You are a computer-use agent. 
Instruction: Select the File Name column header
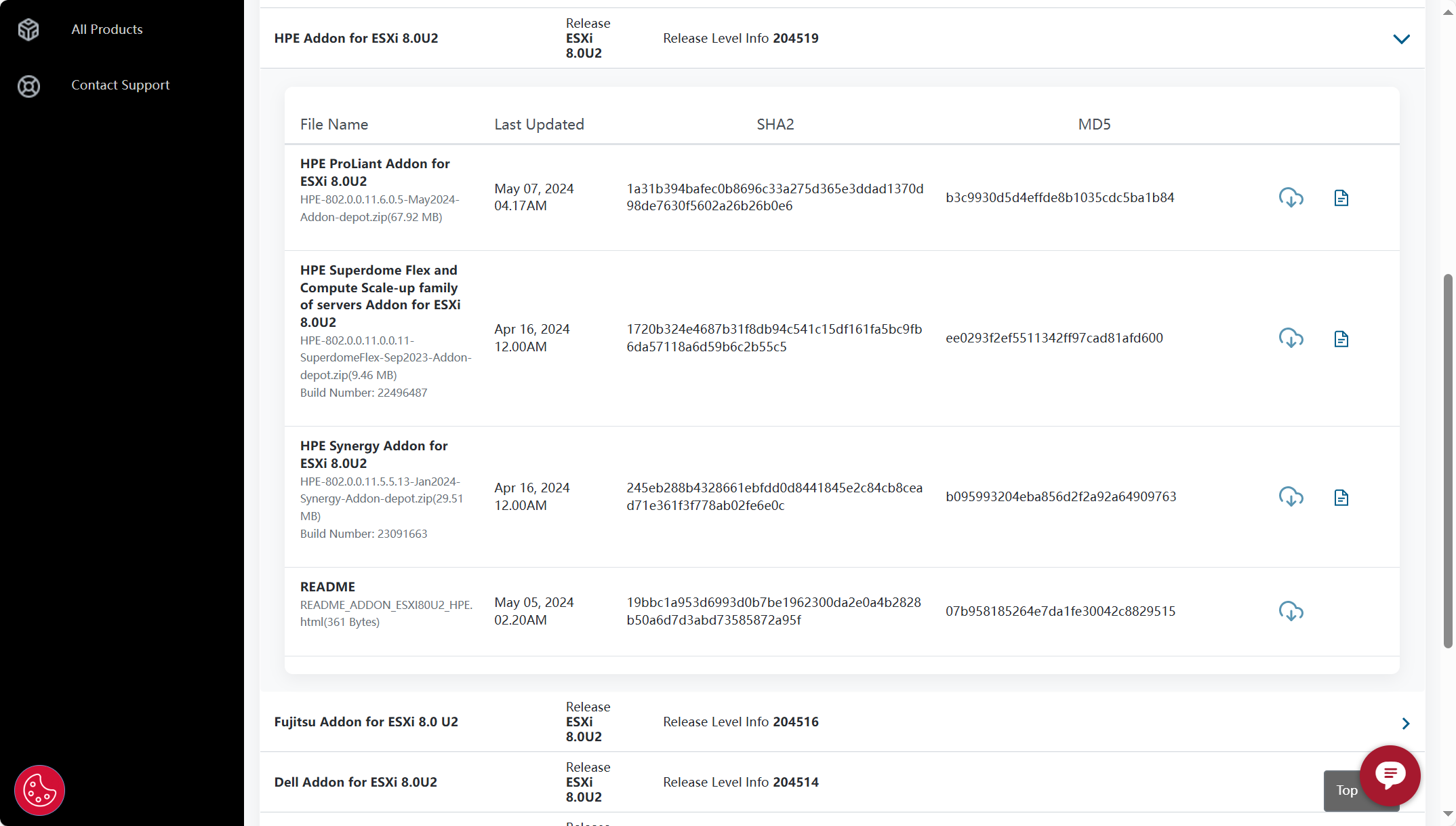(x=334, y=124)
